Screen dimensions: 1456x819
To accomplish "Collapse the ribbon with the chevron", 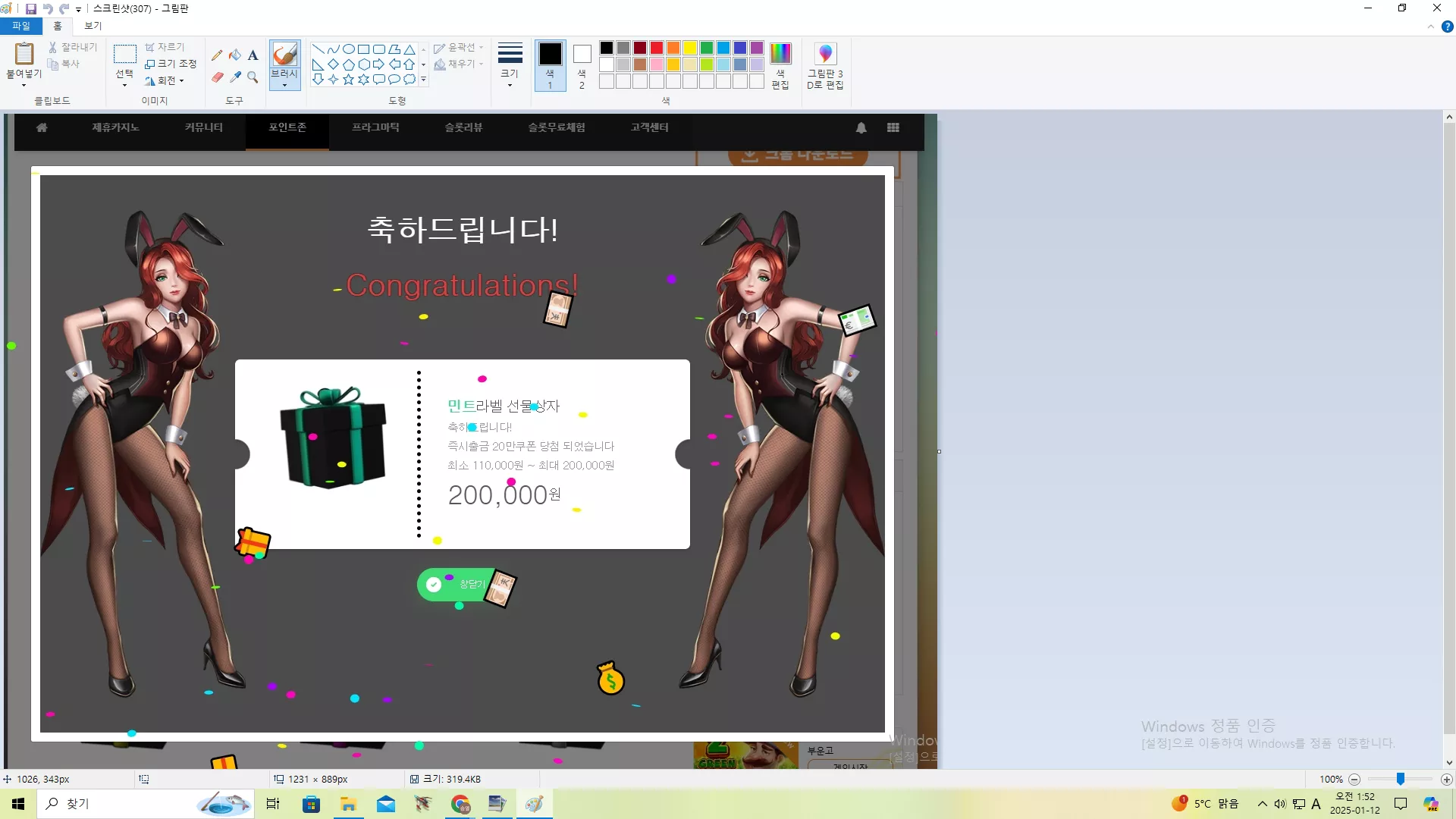I will pyautogui.click(x=1431, y=27).
